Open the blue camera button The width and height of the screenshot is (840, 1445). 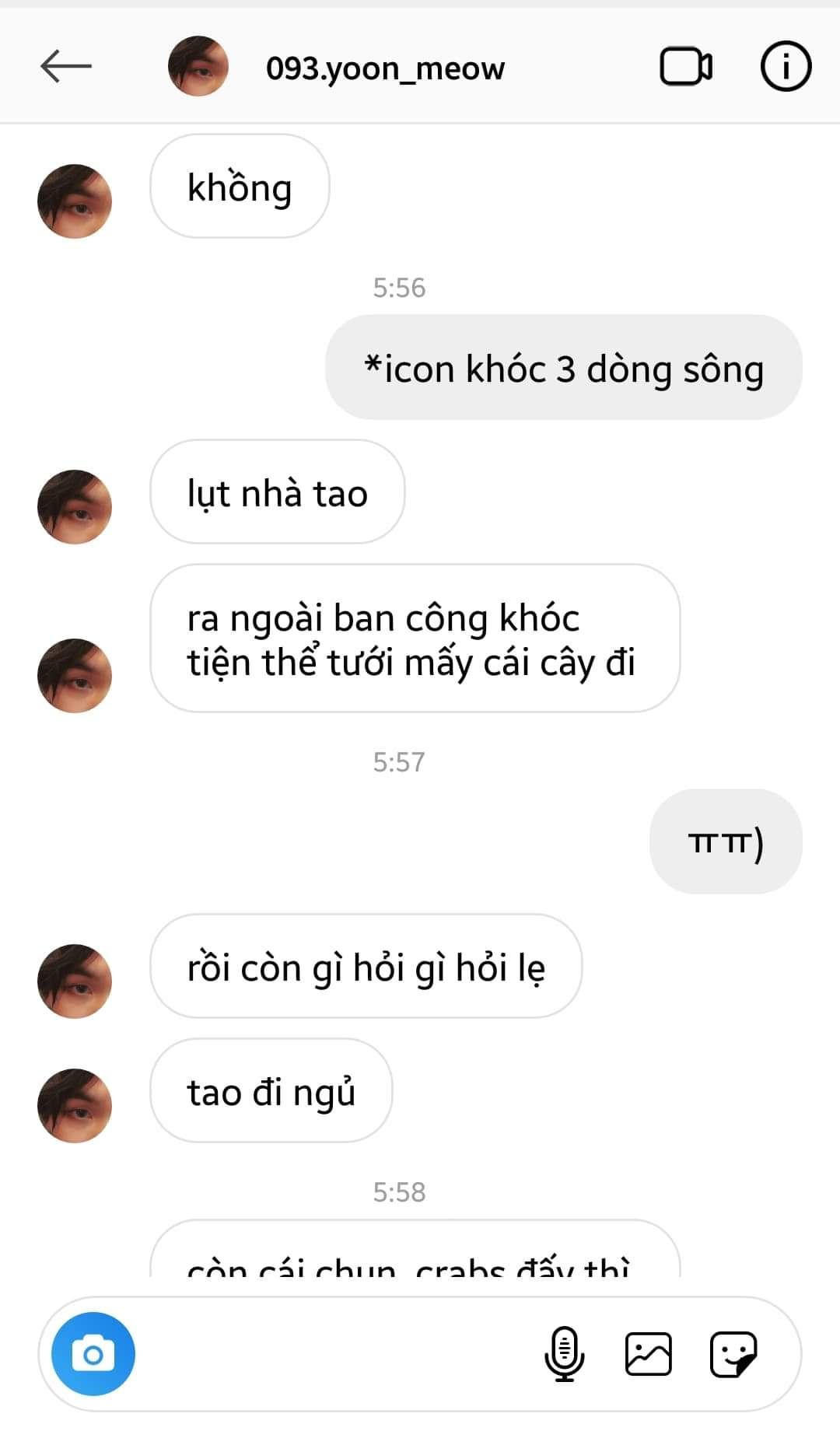click(x=93, y=1354)
